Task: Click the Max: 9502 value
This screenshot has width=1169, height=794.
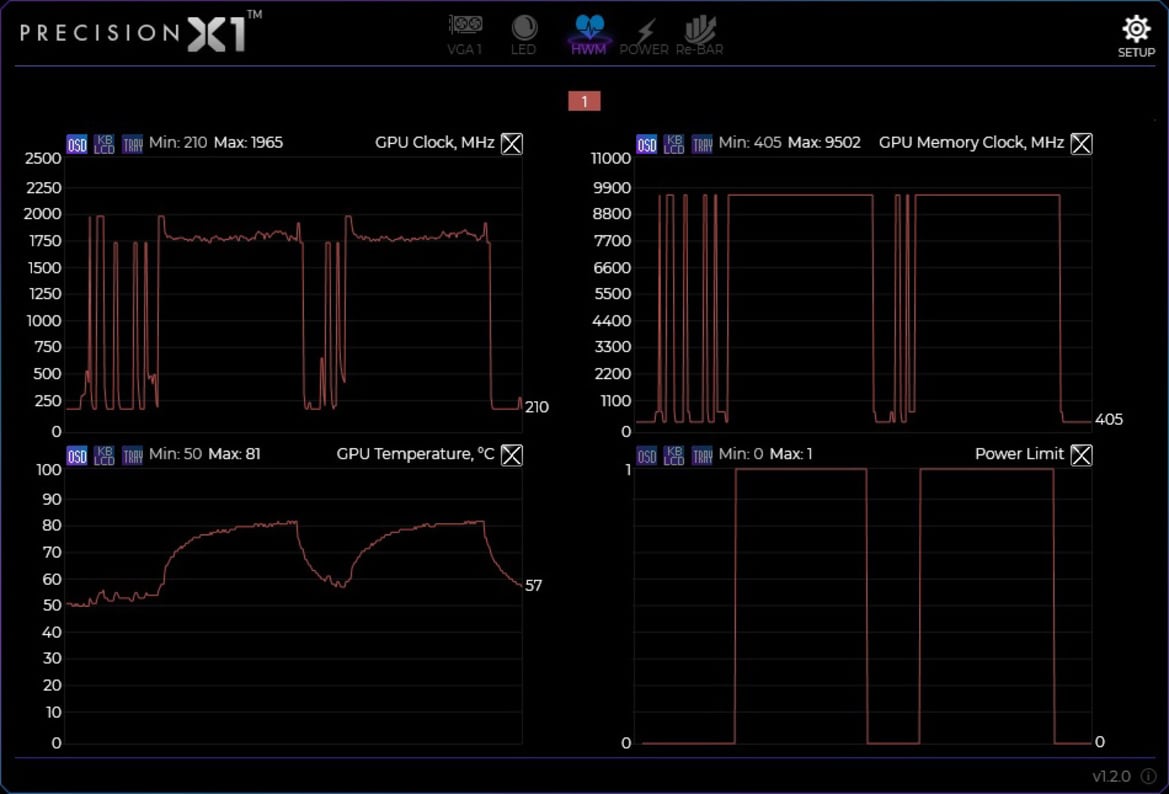Action: click(x=824, y=142)
